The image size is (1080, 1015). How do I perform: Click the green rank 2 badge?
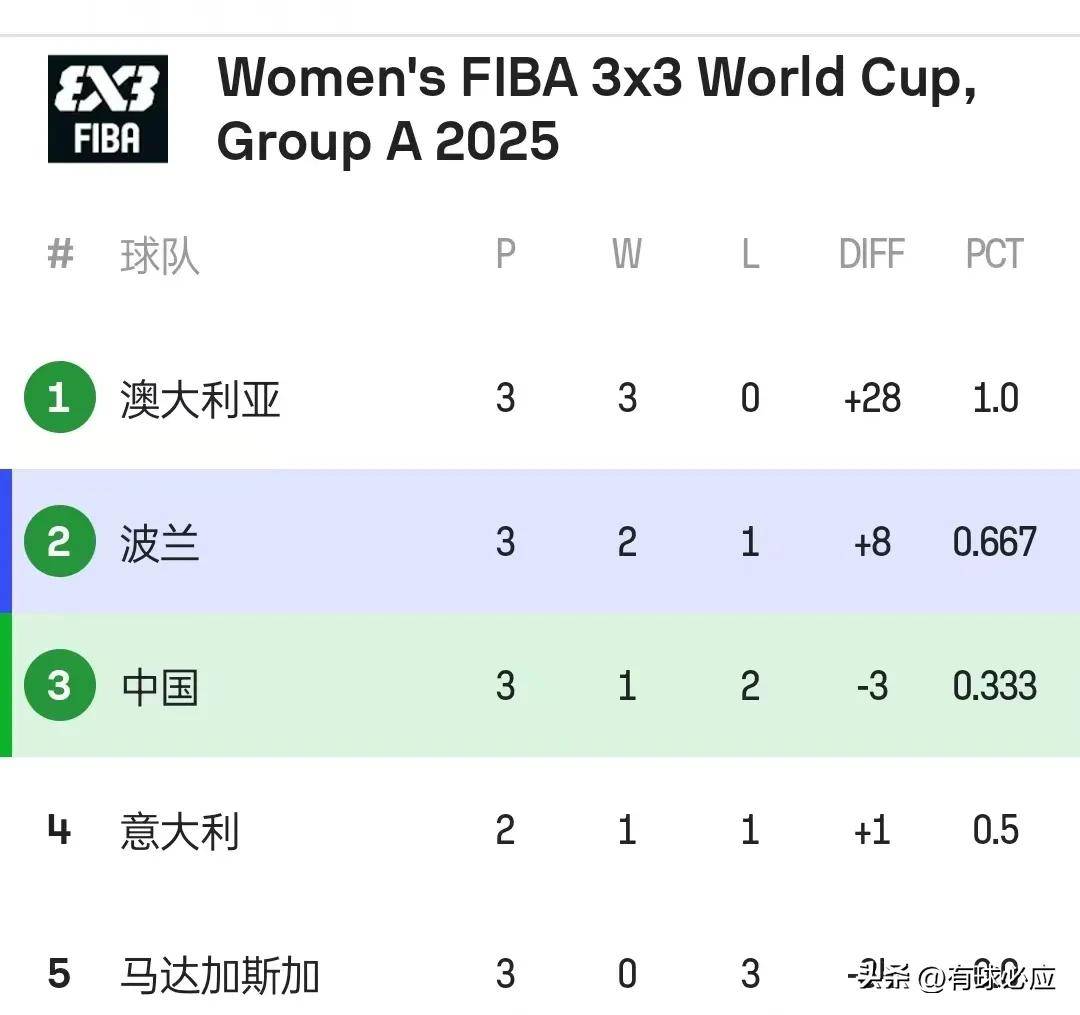(x=59, y=541)
